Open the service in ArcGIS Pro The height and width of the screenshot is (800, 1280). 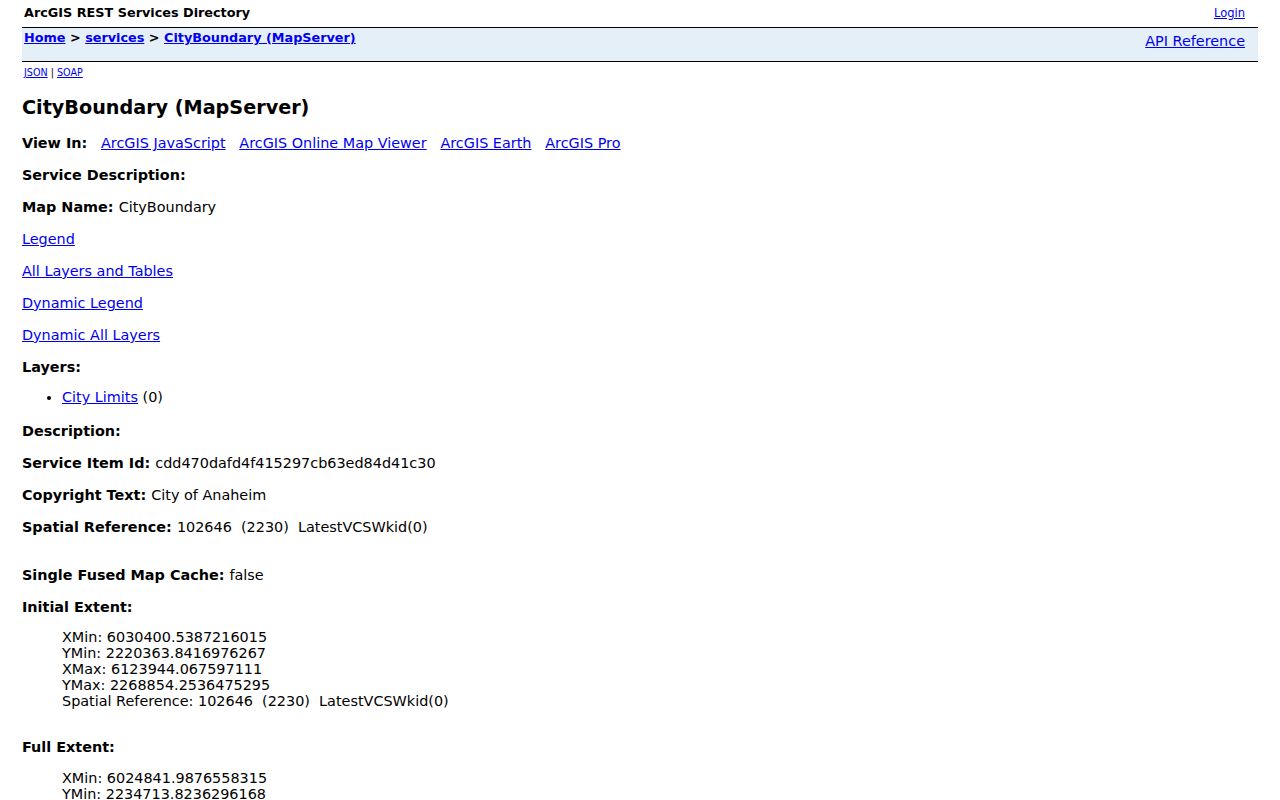coord(583,143)
